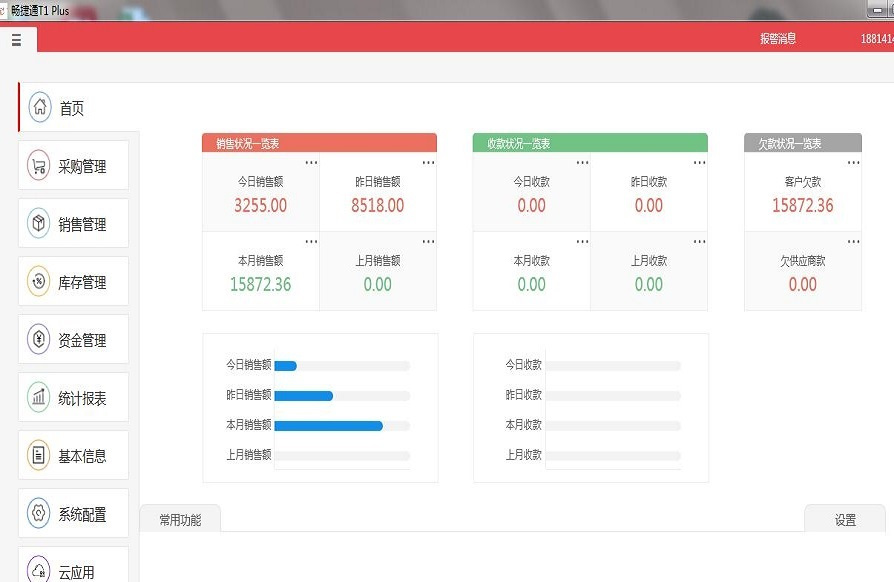Expand the options dots on 上月销售额 card
The height and width of the screenshot is (582, 894).
click(x=428, y=242)
